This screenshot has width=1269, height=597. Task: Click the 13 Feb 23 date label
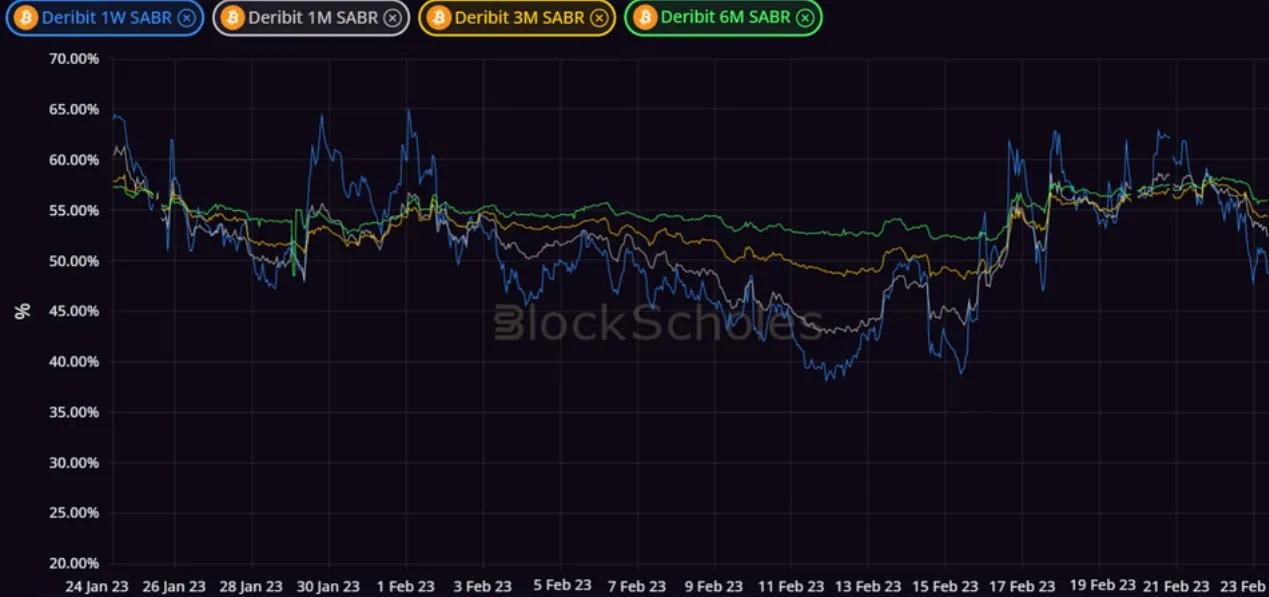point(869,587)
